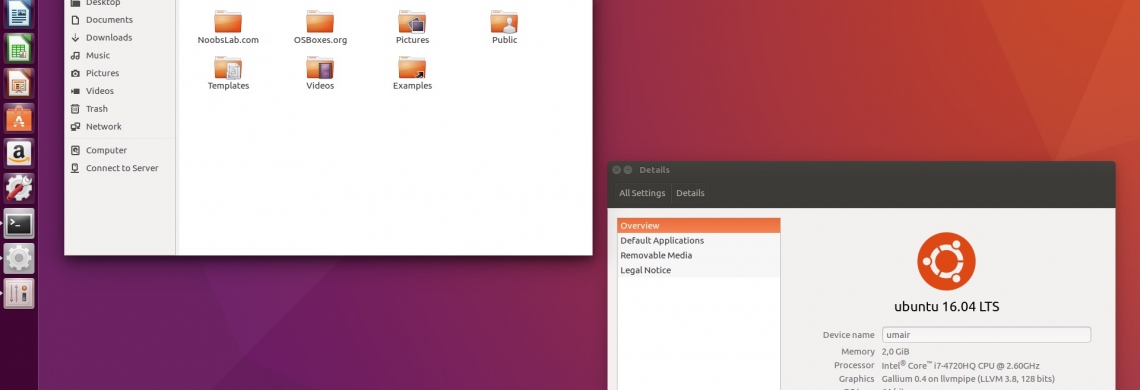Viewport: 1140px width, 390px height.
Task: Click the Details button beside All Settings
Action: click(690, 194)
